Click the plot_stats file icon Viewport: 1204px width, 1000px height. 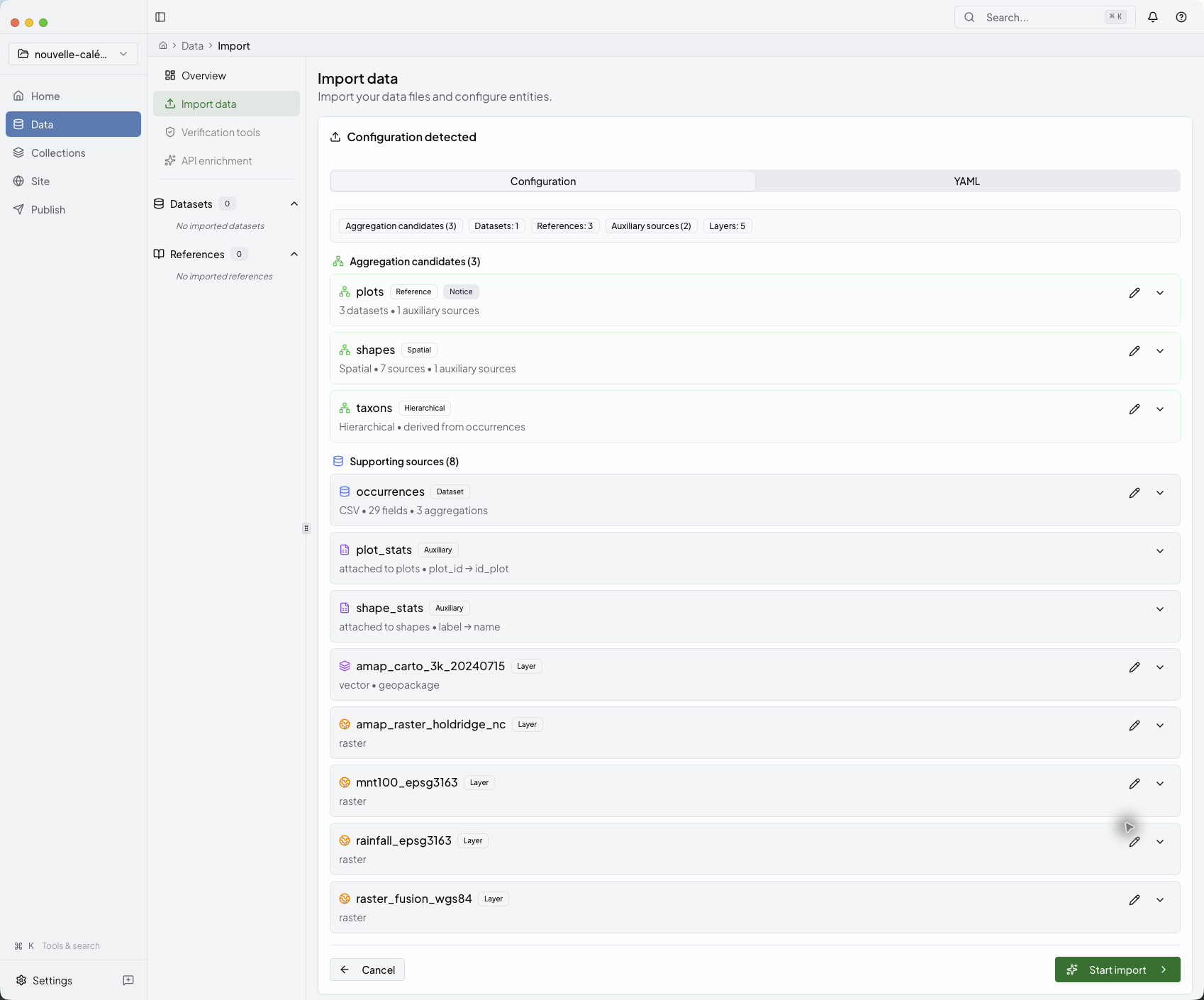click(345, 550)
